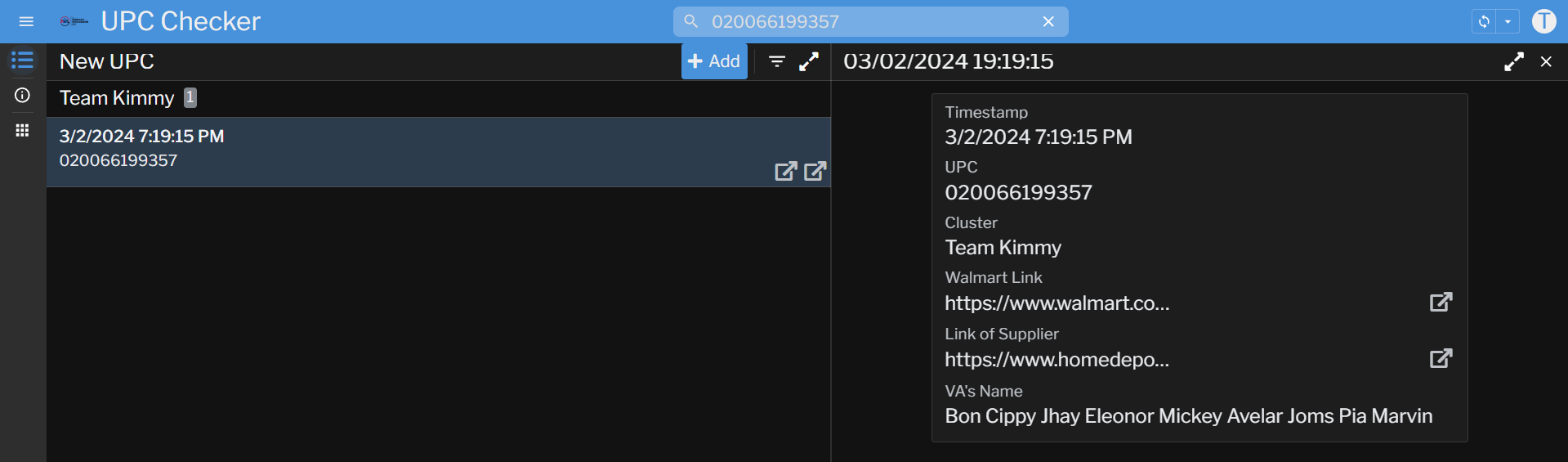Open first external link in list row
Image resolution: width=1568 pixels, height=462 pixels.
click(785, 171)
